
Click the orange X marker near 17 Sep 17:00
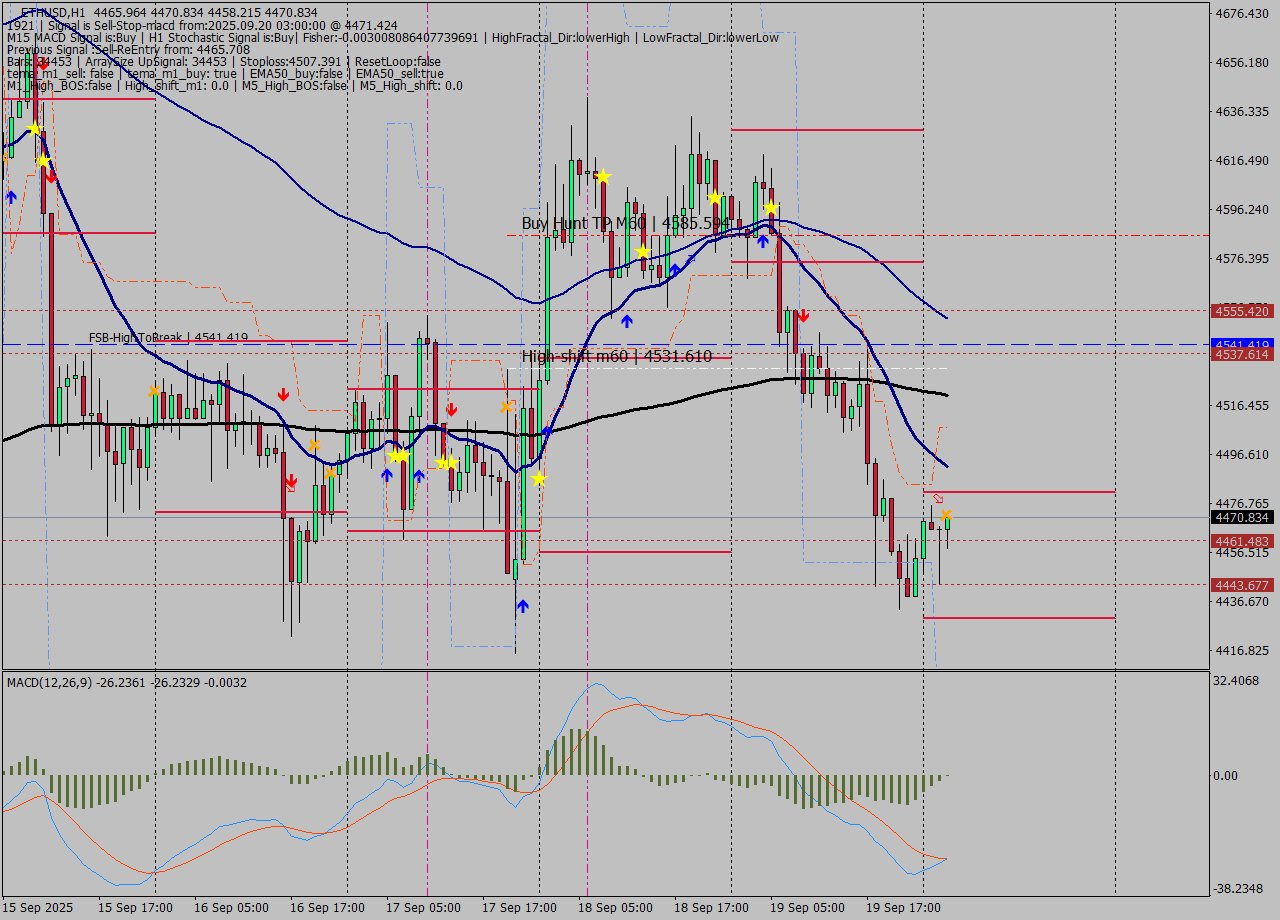505,406
